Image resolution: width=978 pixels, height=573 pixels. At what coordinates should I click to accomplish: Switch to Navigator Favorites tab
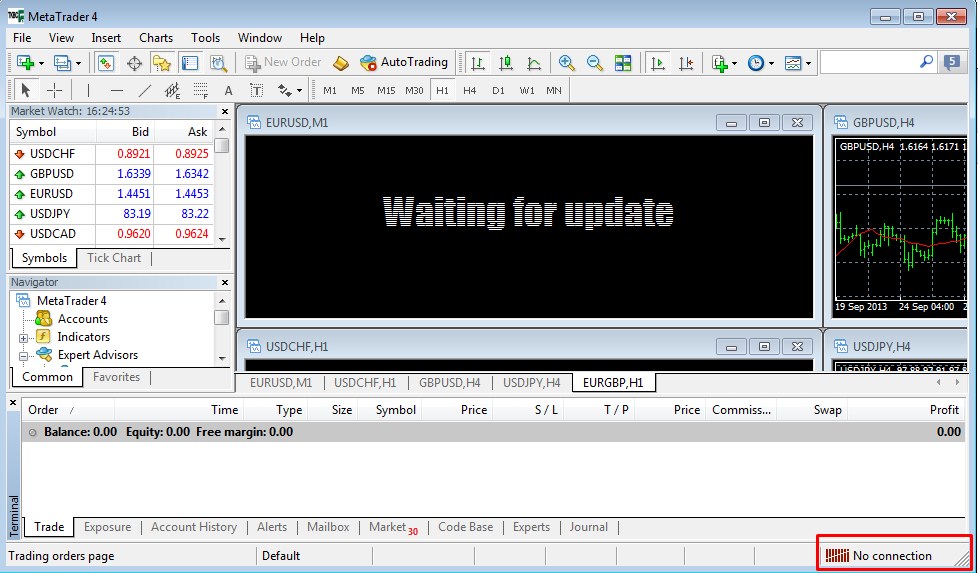coord(116,377)
